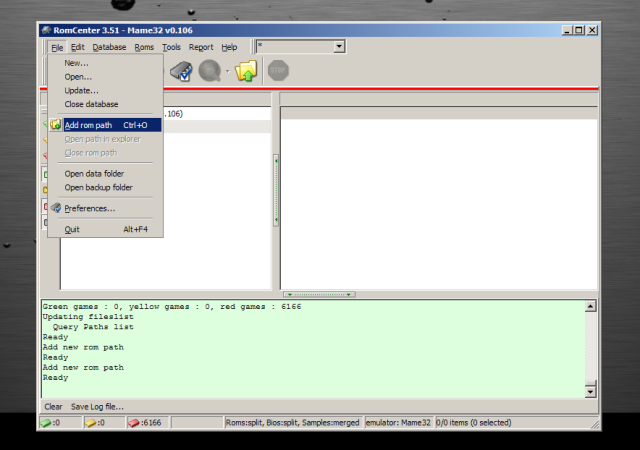This screenshot has width=640, height=450.
Task: Open the Roms menu
Action: tap(144, 47)
